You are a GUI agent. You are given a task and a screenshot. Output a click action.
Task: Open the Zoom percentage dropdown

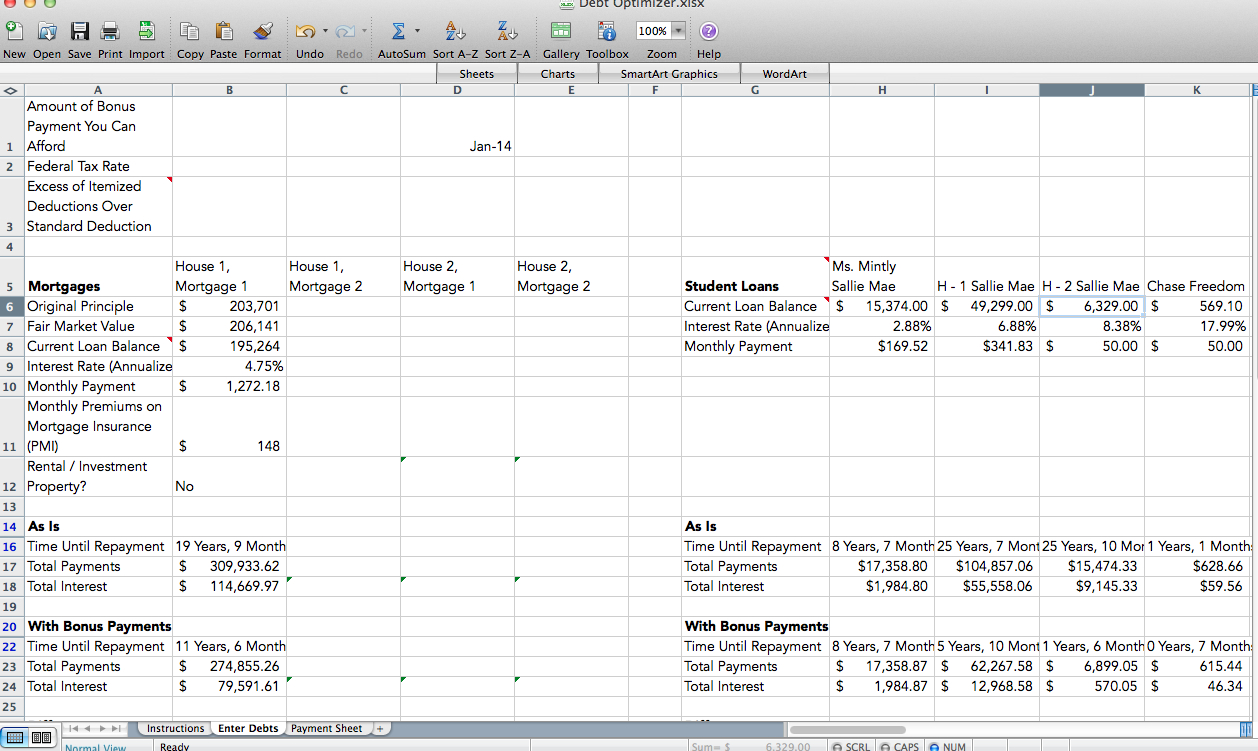click(x=679, y=31)
